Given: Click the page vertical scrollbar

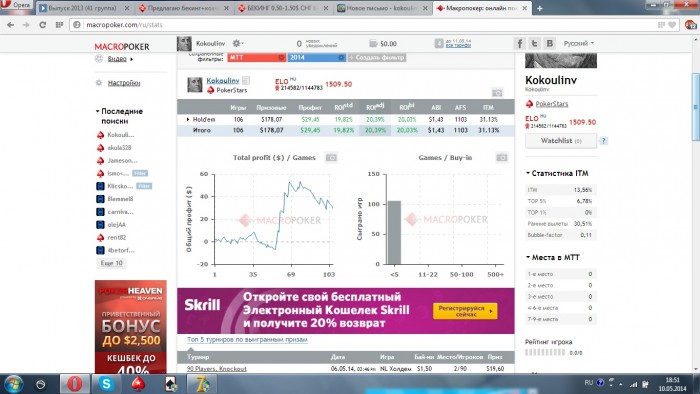Looking at the screenshot, I should tap(696, 107).
